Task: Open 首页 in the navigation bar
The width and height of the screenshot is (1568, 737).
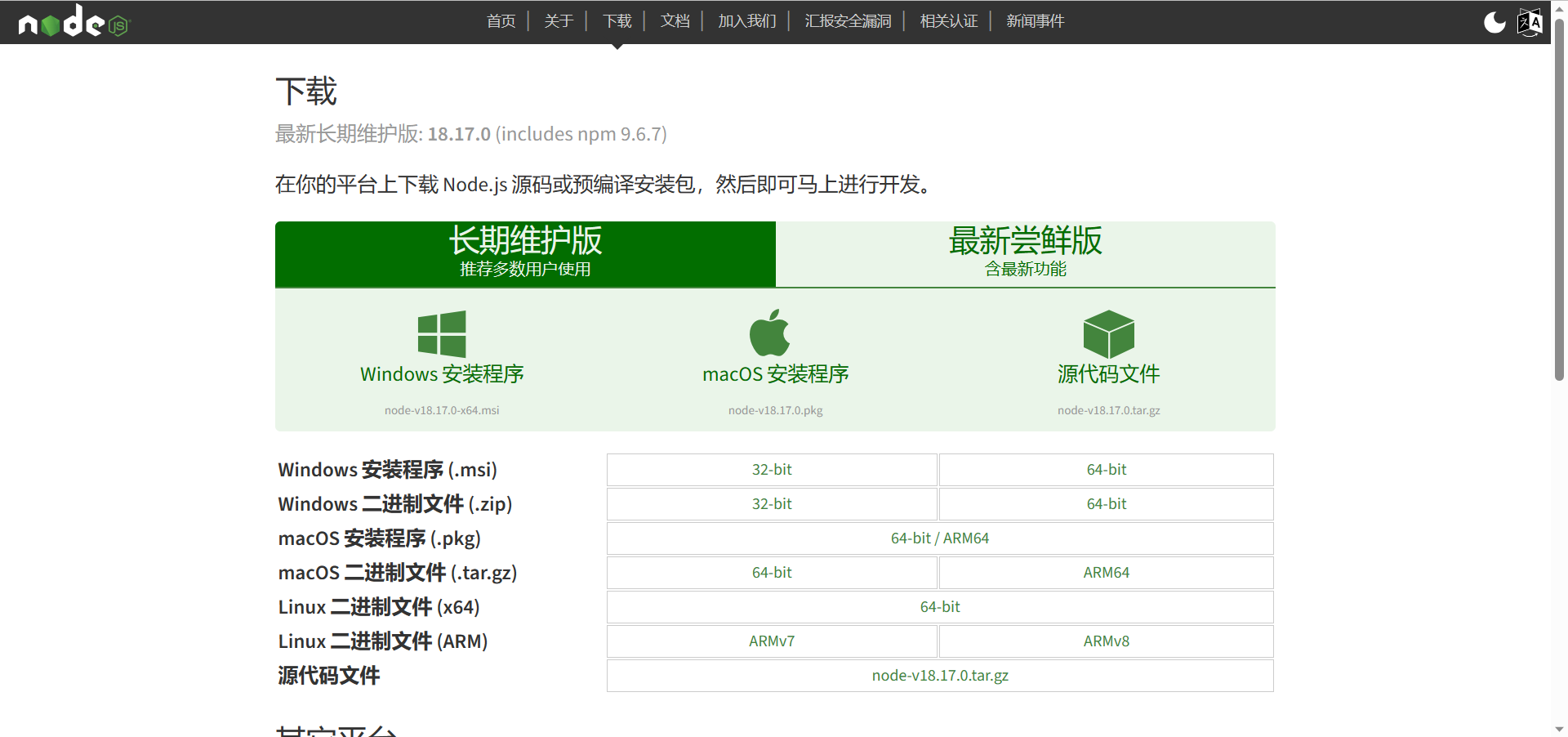Action: point(501,21)
